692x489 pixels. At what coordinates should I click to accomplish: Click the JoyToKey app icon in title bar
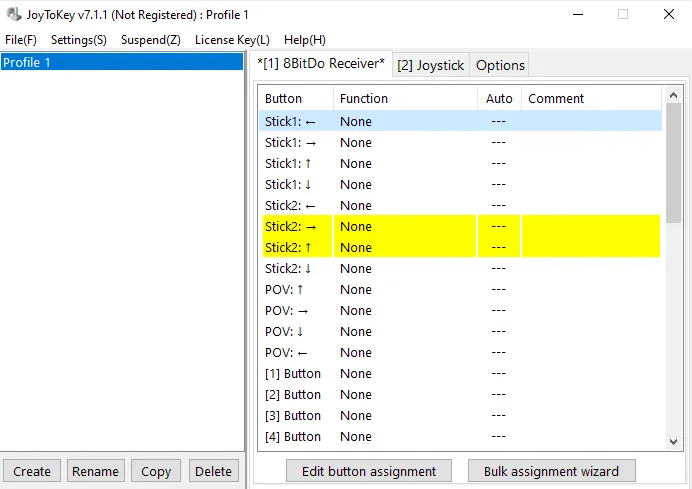pos(13,15)
